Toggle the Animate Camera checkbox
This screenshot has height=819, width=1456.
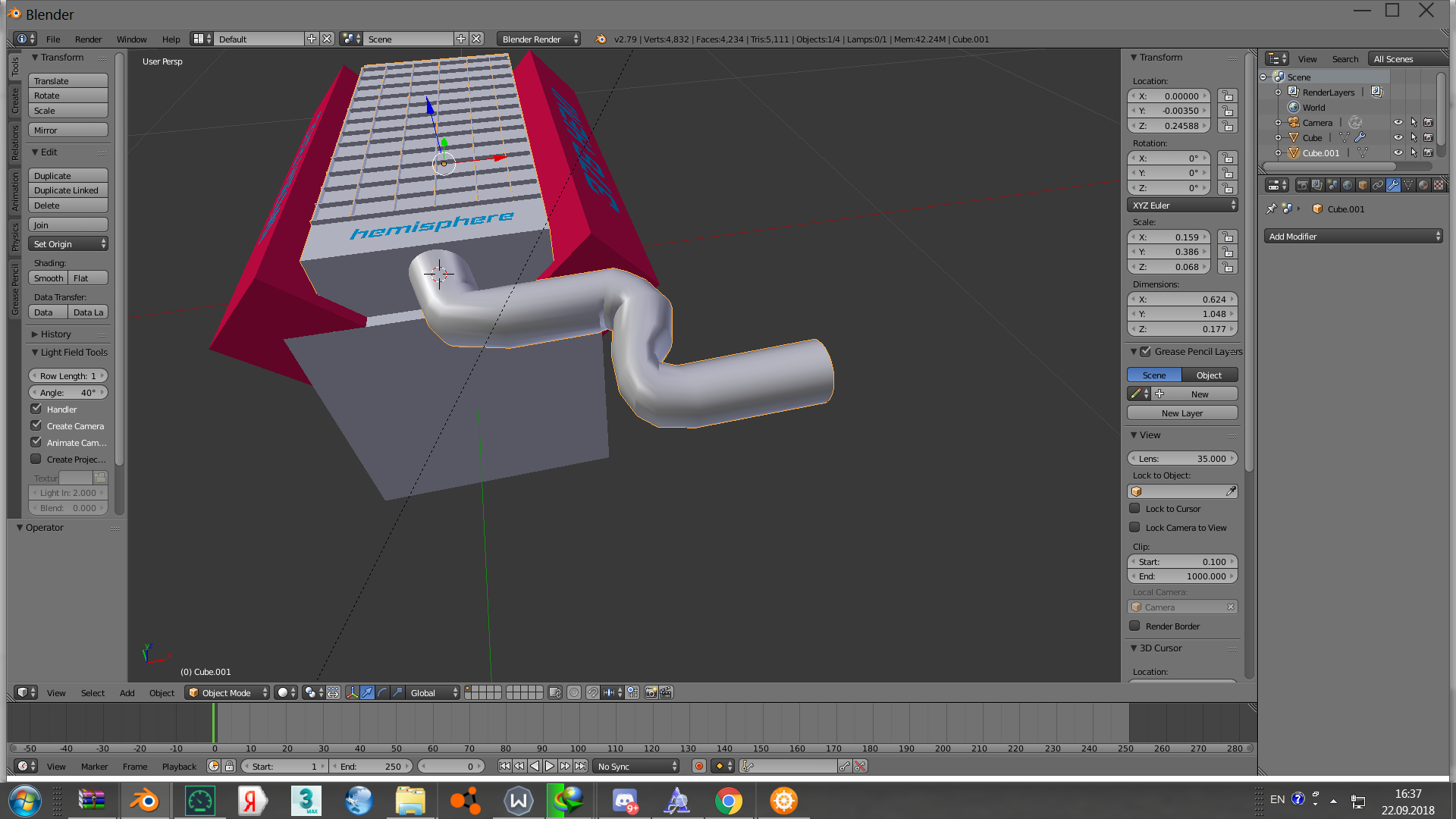(36, 442)
